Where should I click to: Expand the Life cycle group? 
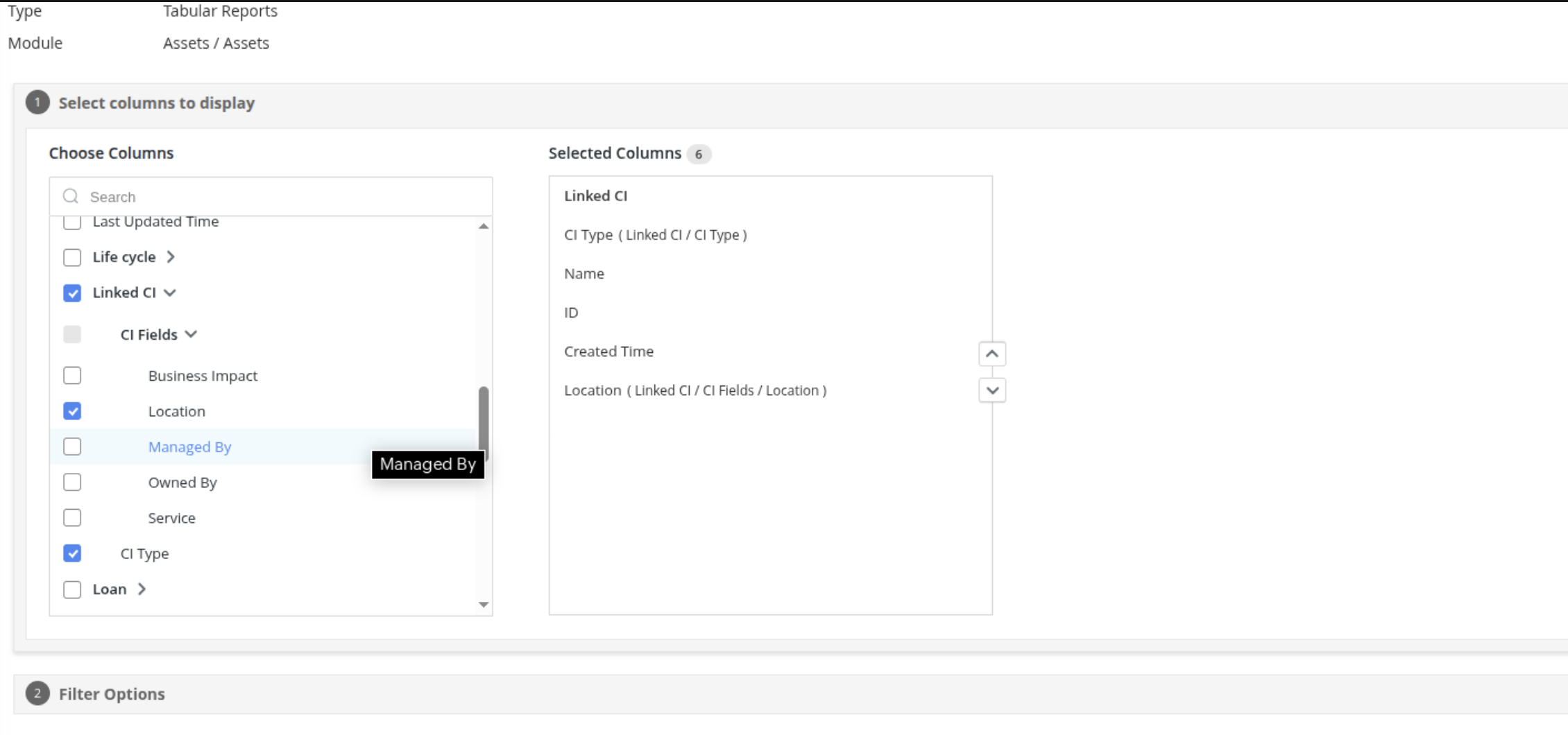171,257
